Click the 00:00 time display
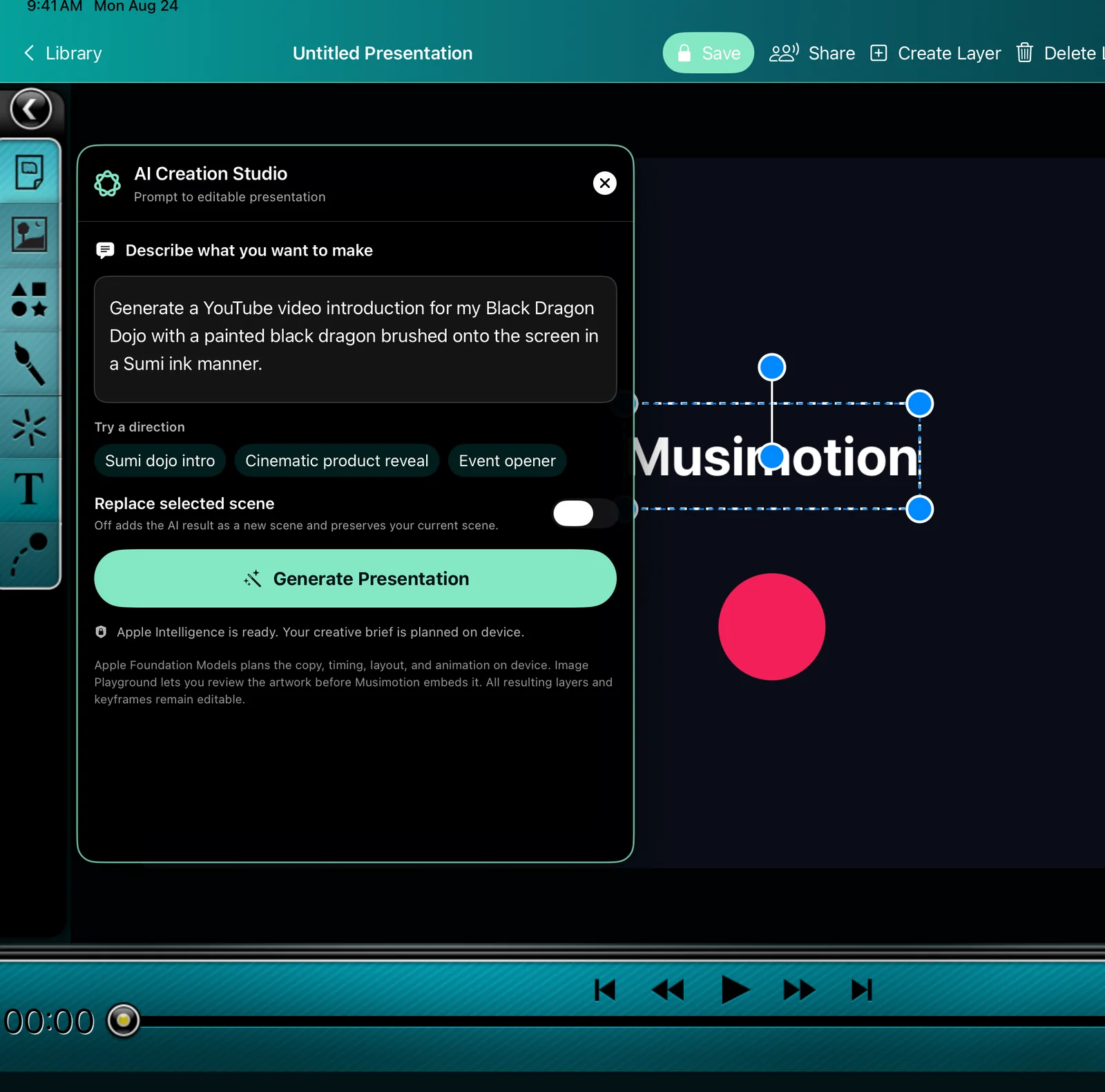Viewport: 1105px width, 1092px height. click(x=50, y=1022)
